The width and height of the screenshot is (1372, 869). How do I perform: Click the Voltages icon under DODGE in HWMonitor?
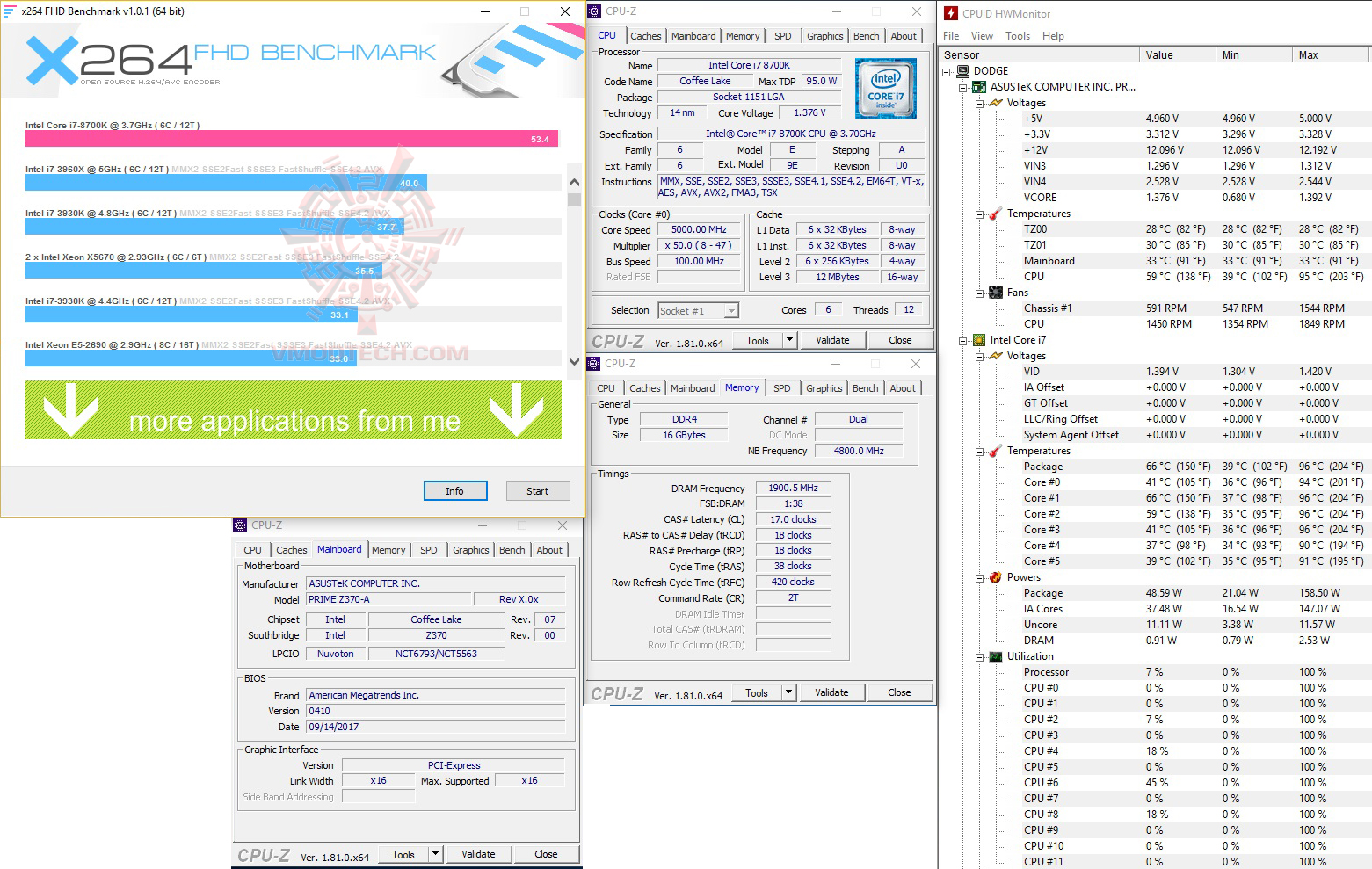[994, 103]
